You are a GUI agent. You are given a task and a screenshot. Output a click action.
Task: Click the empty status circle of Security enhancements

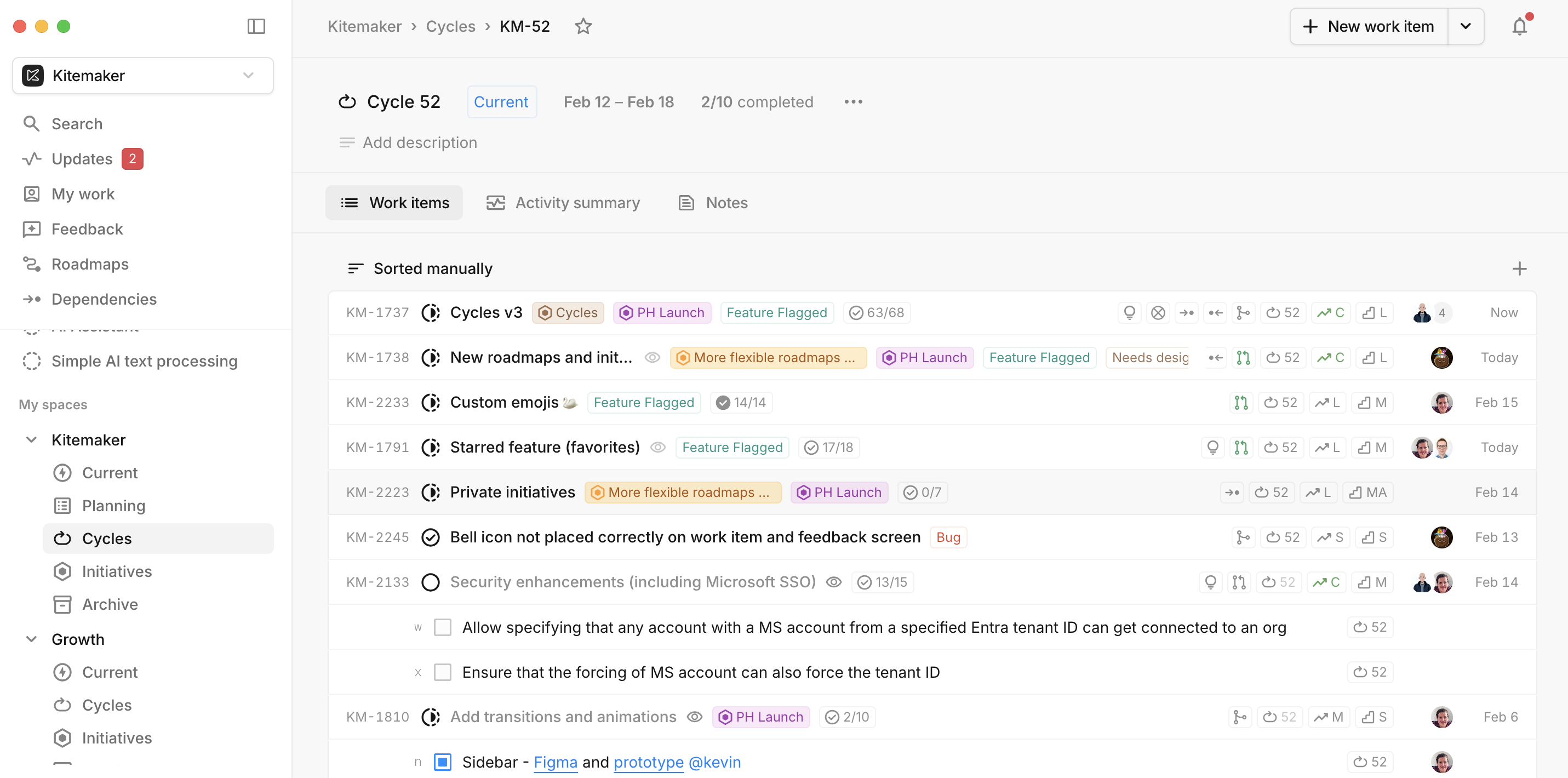[430, 582]
